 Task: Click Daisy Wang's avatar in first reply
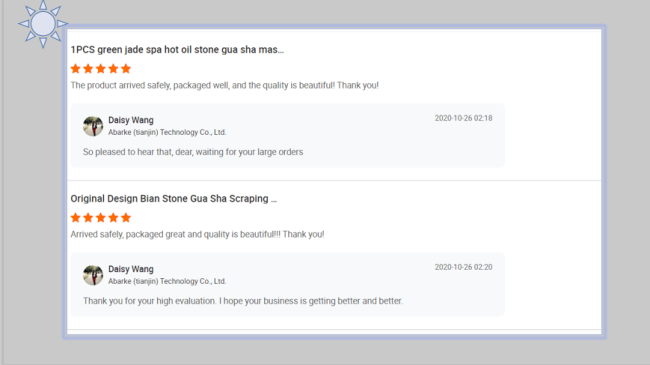pos(93,126)
